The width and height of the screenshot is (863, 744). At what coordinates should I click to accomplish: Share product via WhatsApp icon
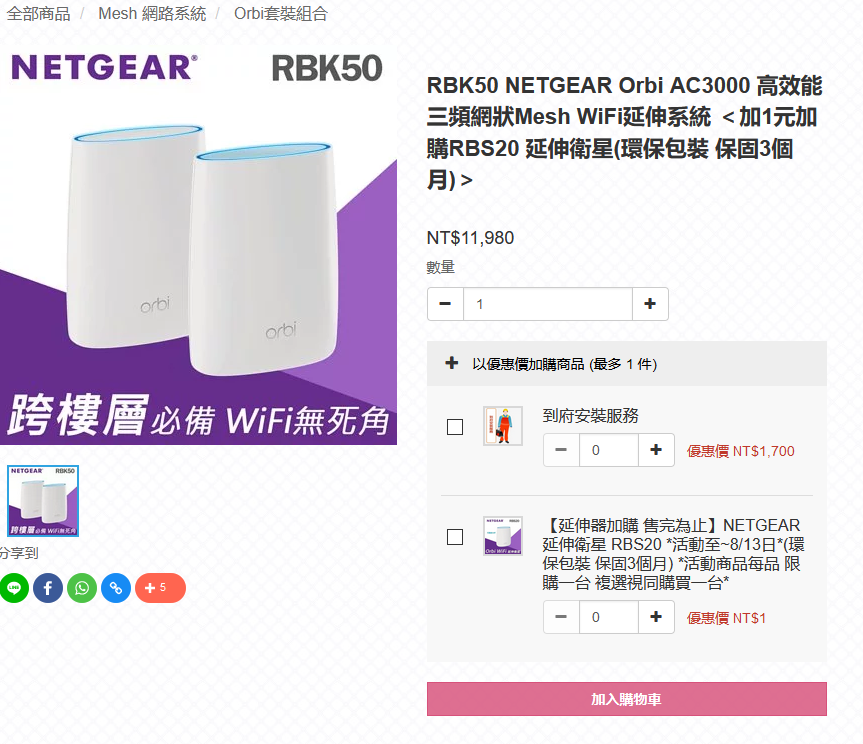[x=82, y=588]
